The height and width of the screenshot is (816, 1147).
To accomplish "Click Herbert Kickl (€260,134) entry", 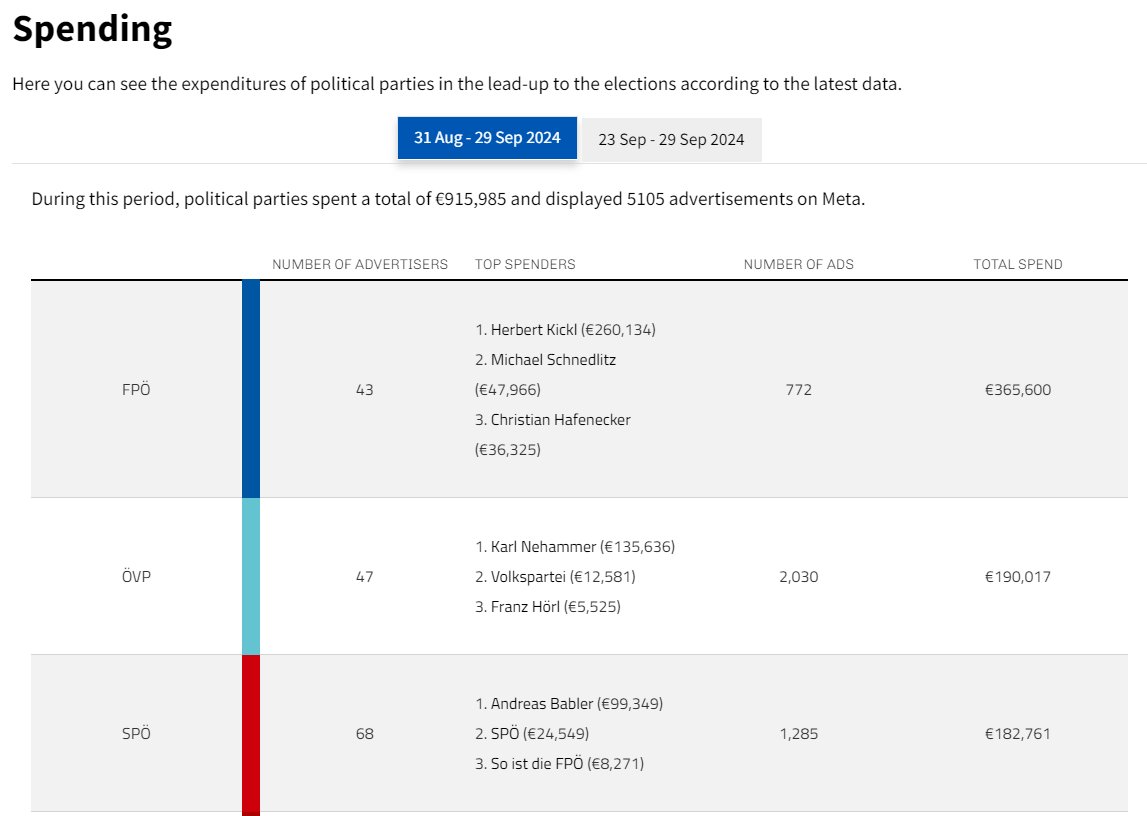I will [x=565, y=330].
